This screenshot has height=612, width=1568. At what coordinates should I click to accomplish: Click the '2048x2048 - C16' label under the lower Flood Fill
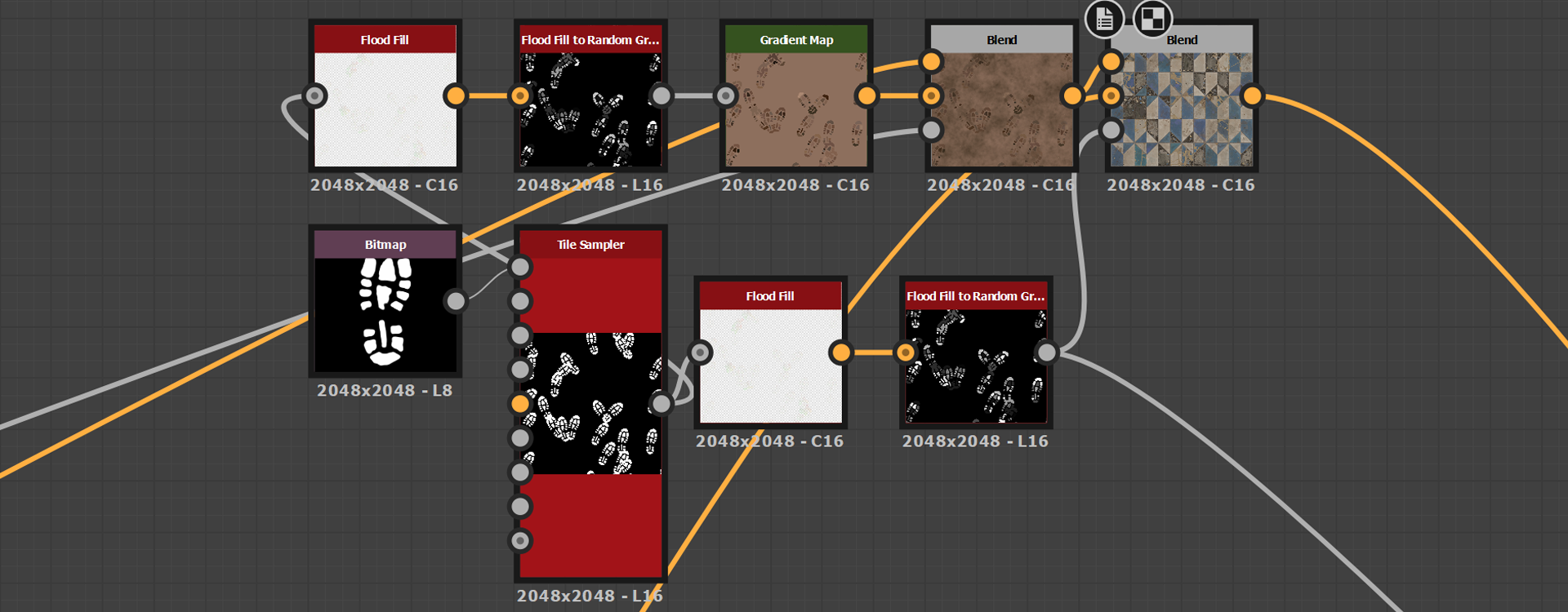(769, 441)
